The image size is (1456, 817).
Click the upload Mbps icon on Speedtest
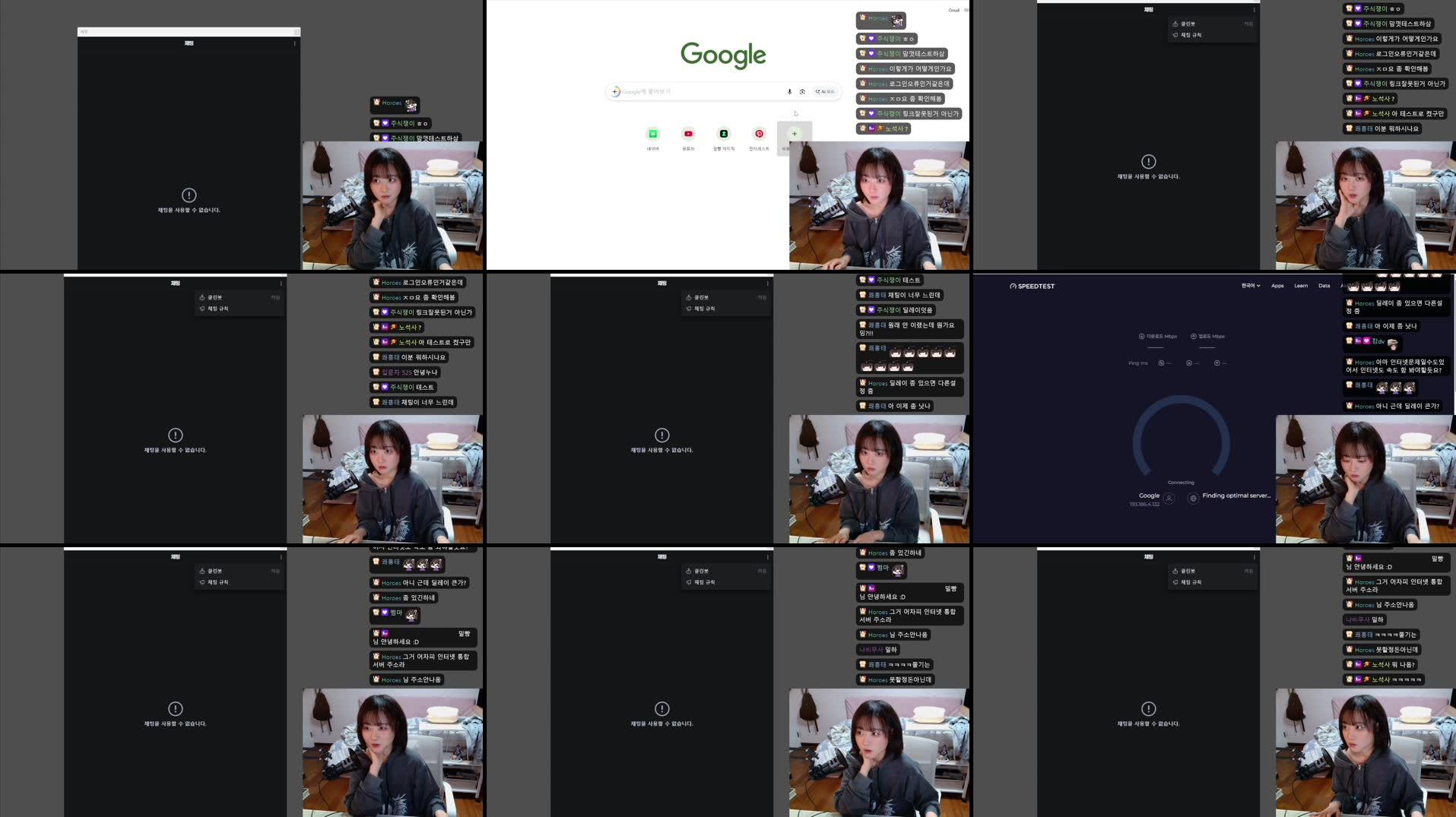(x=1194, y=337)
